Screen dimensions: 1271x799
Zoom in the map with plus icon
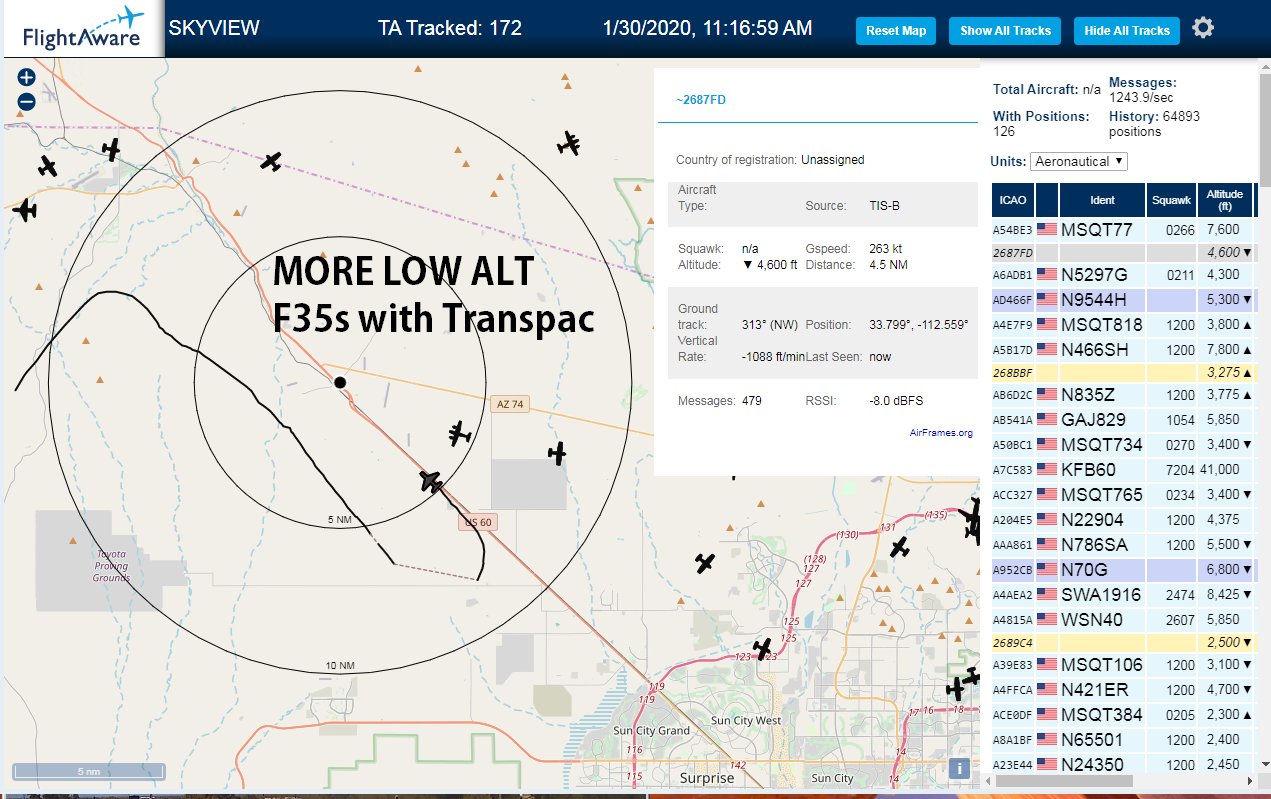tap(27, 77)
